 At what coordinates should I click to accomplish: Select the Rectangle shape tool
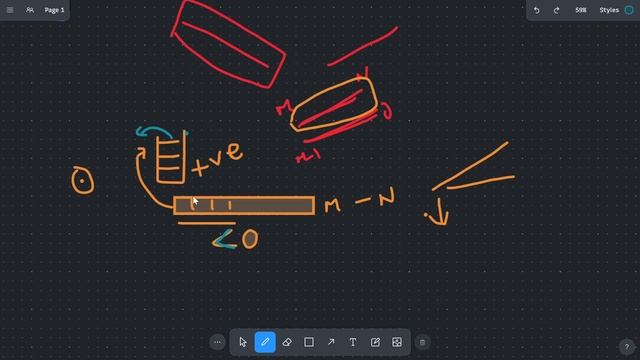pyautogui.click(x=309, y=342)
